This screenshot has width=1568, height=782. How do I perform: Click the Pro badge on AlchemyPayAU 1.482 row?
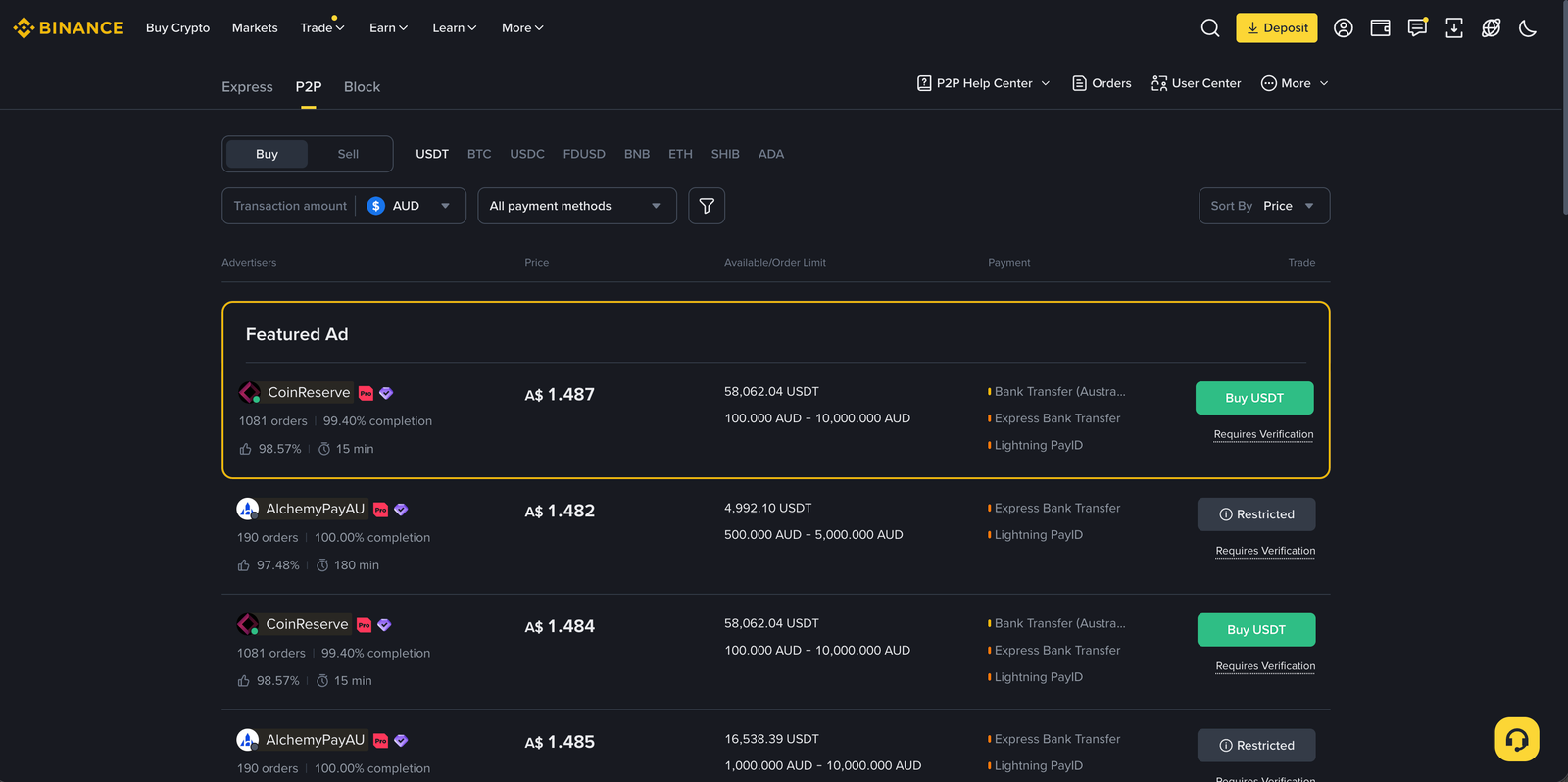tap(380, 510)
